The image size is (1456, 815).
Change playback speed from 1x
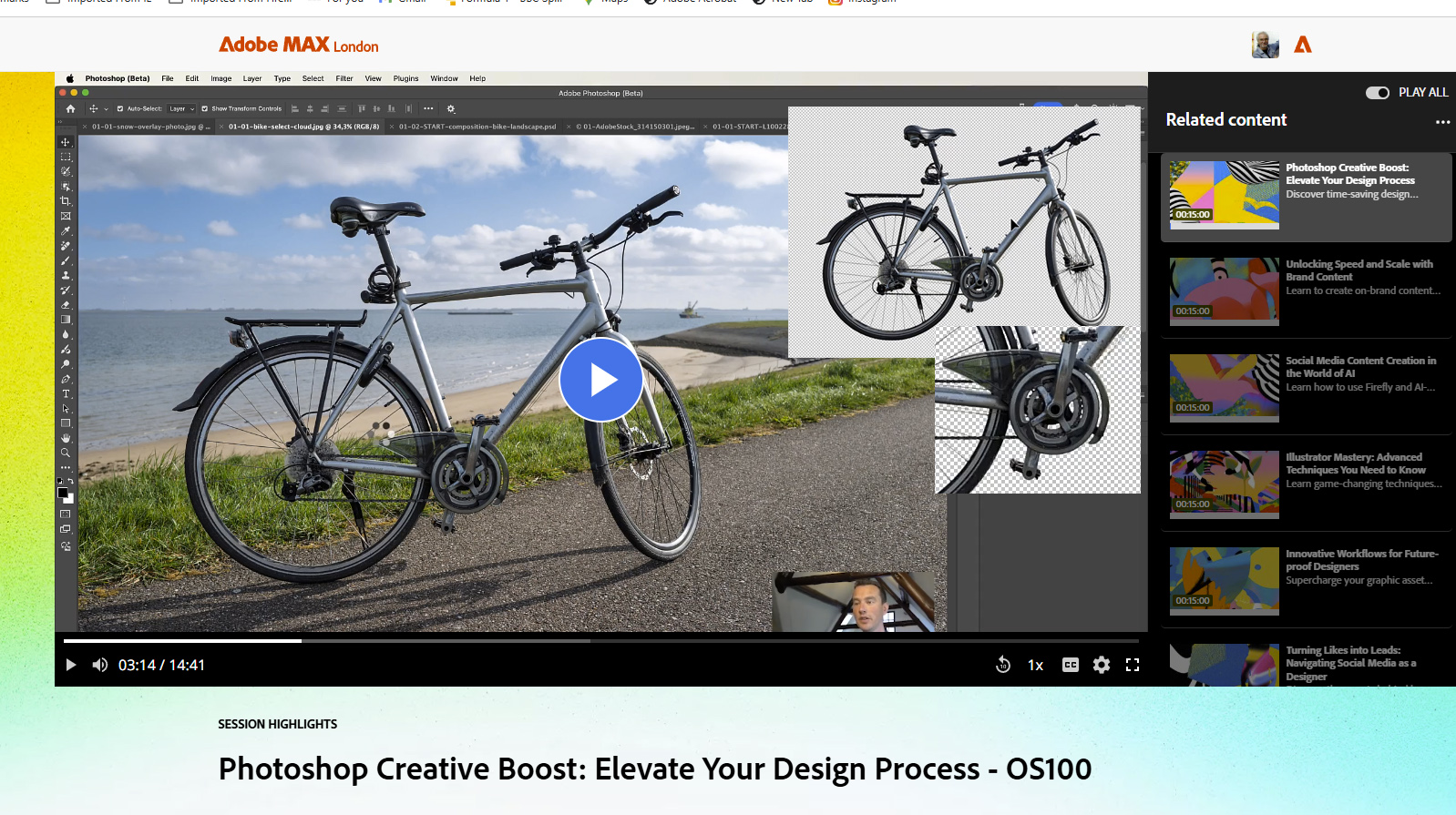pyautogui.click(x=1035, y=665)
